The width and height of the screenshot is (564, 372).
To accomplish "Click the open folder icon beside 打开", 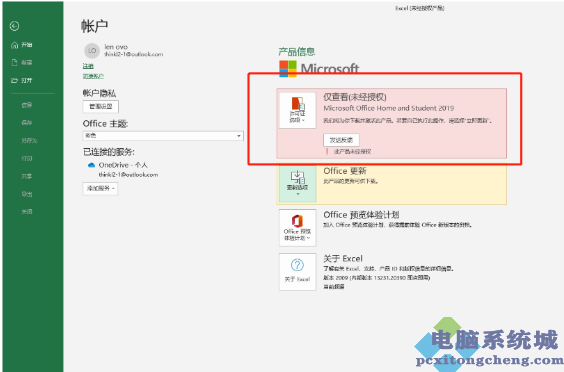I will point(14,80).
